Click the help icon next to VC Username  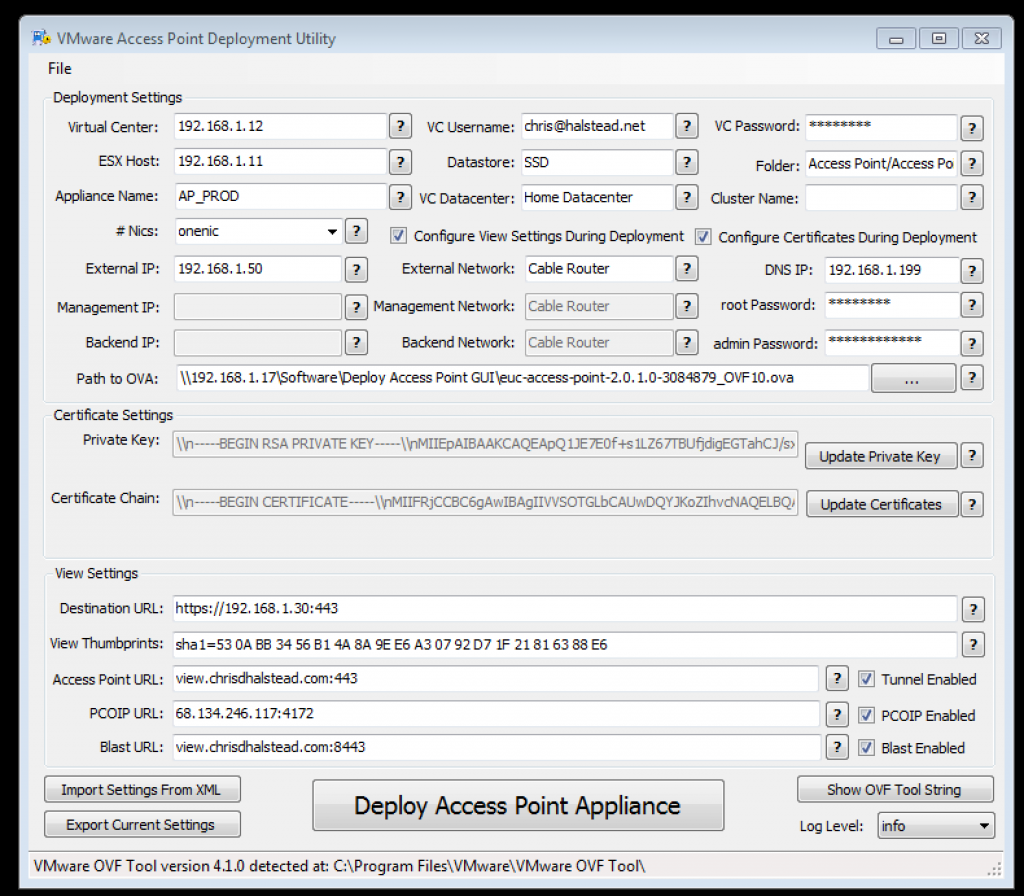point(686,126)
